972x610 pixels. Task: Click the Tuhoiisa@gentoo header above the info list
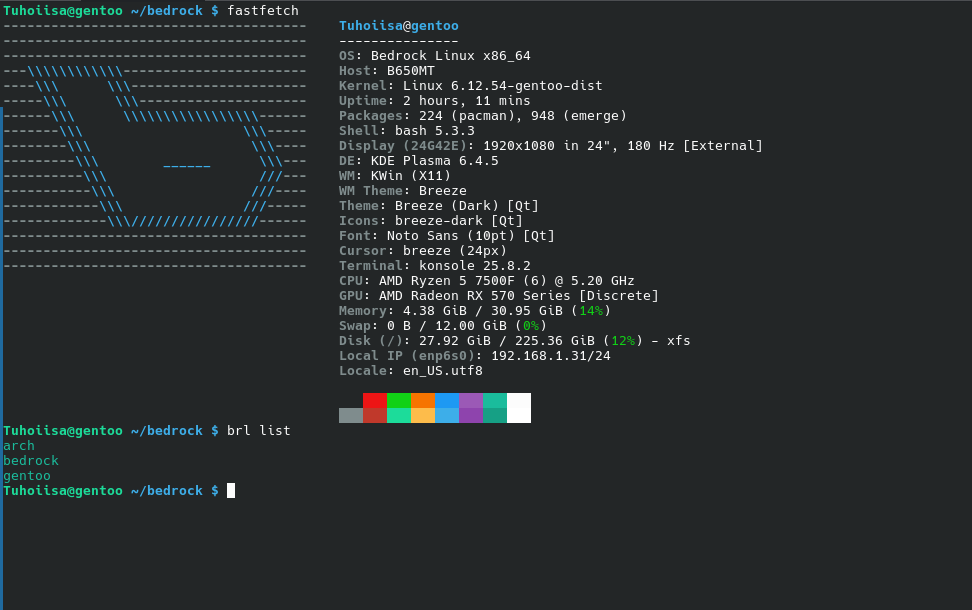399,25
